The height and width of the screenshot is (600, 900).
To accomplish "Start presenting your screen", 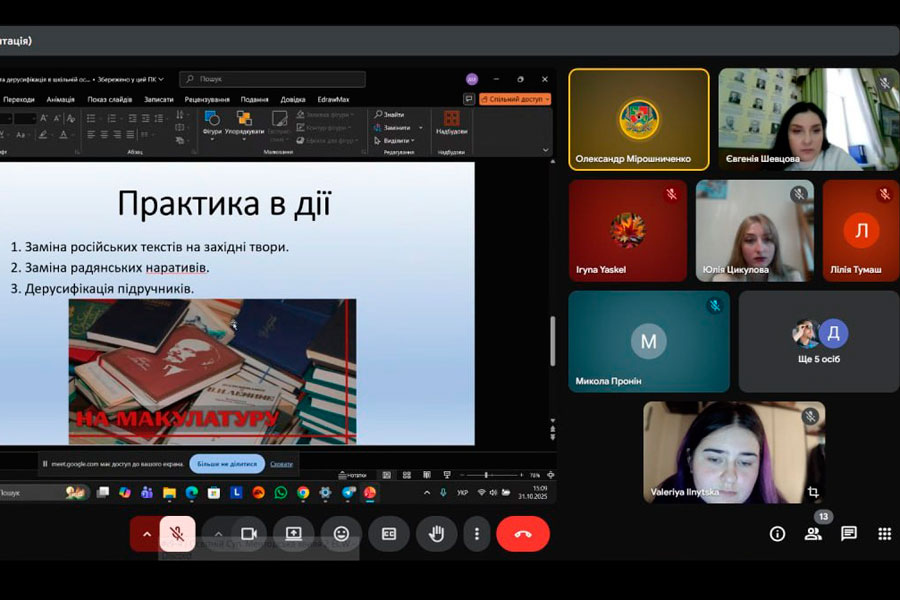I will [x=294, y=534].
